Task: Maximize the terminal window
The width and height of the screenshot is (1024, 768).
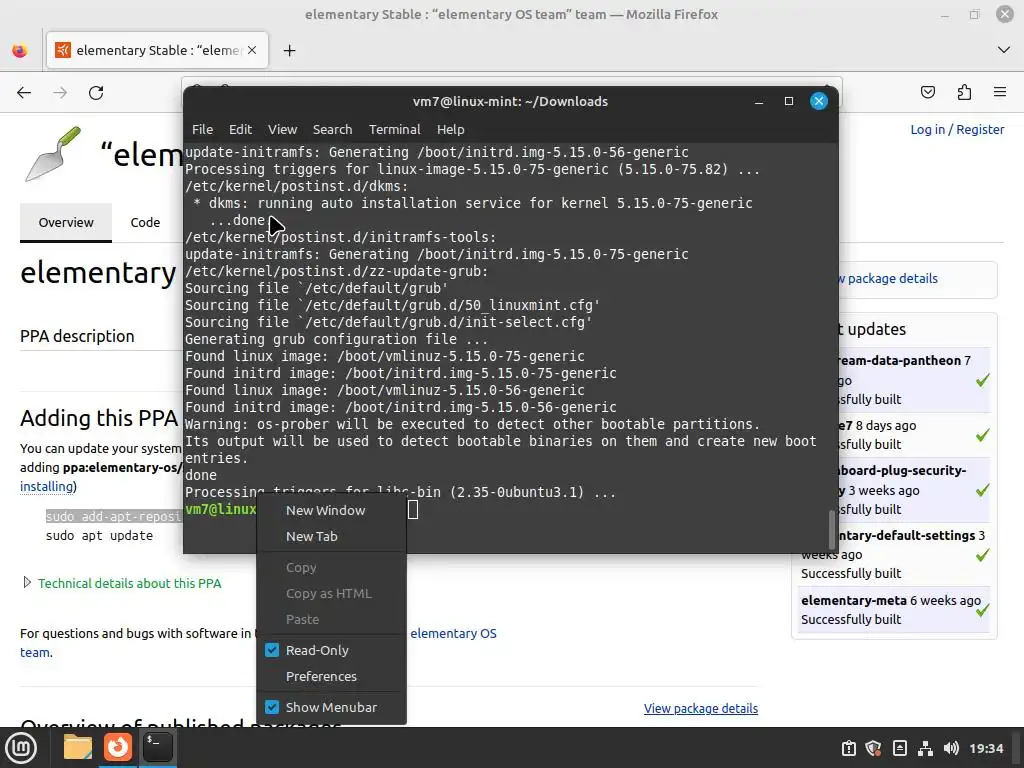Action: tap(788, 101)
